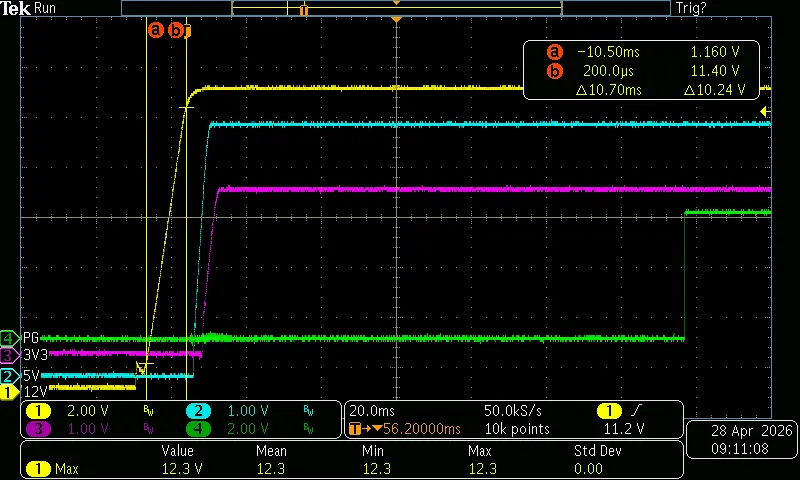This screenshot has width=800, height=480.
Task: Select the channel 1 12V ground marker
Action: (9, 393)
